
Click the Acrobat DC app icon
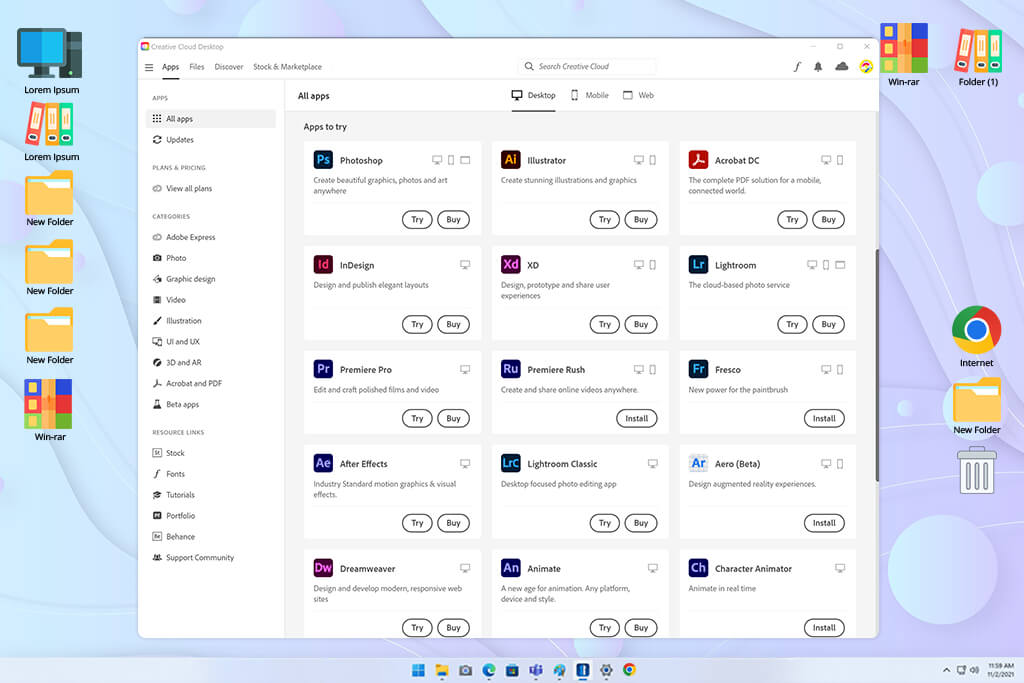point(698,160)
